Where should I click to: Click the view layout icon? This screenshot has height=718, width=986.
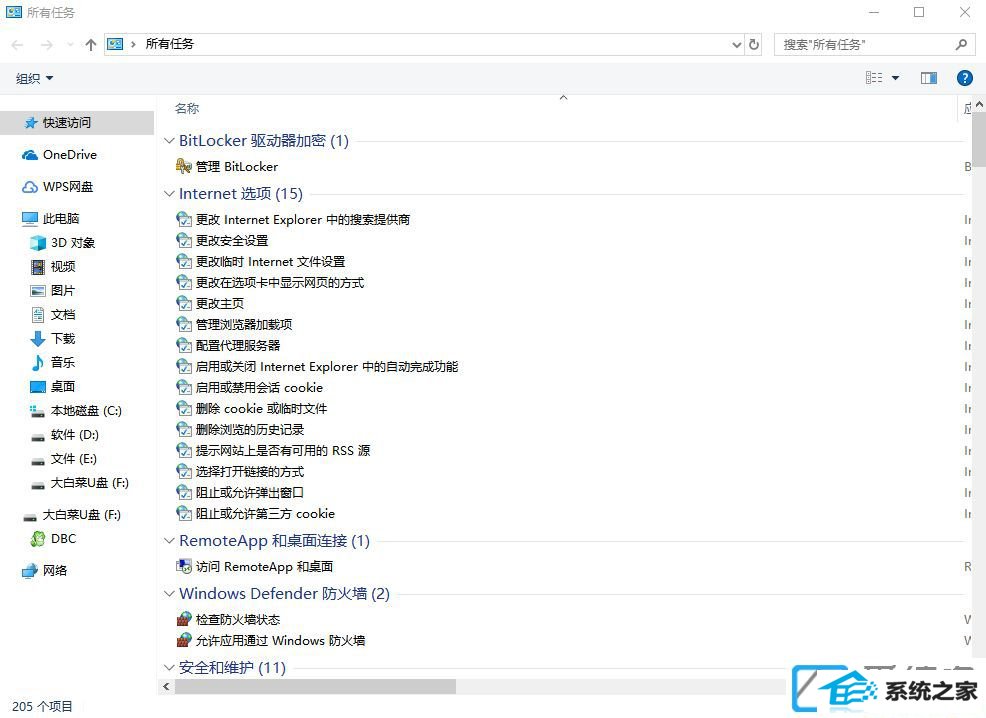(873, 78)
